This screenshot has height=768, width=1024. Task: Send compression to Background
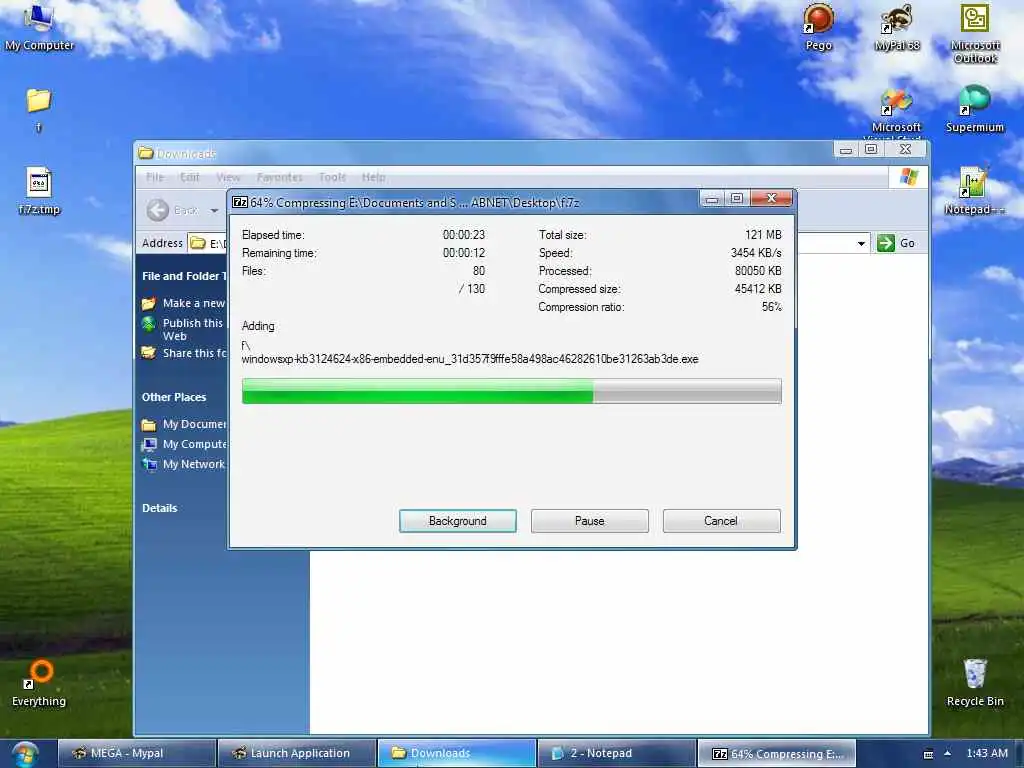pyautogui.click(x=458, y=521)
